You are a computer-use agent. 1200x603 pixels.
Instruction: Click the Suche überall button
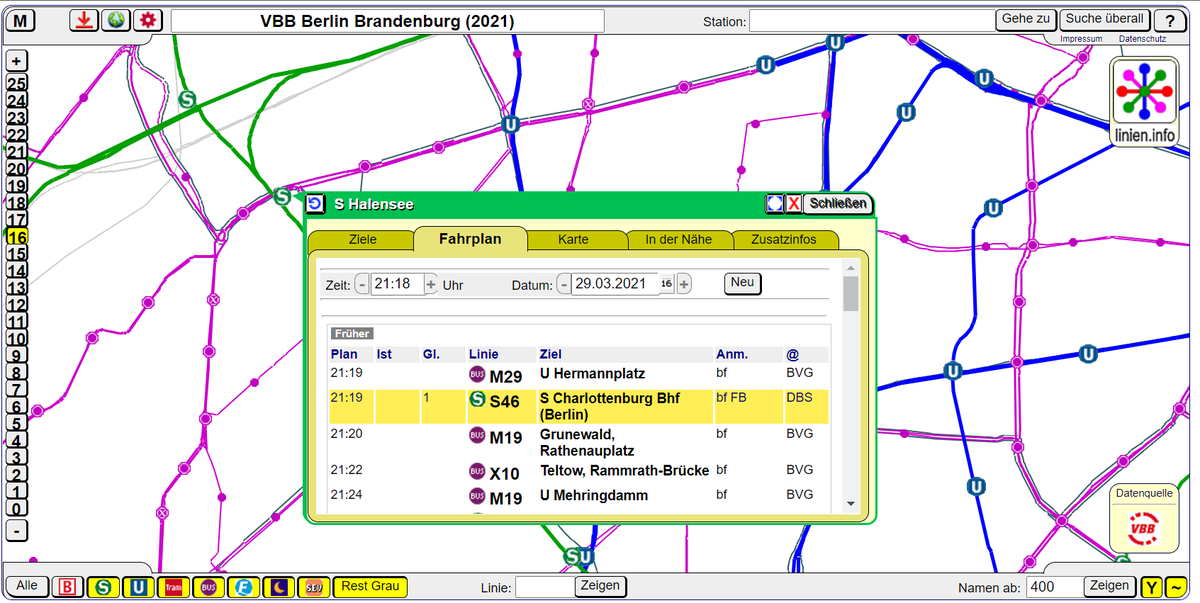pyautogui.click(x=1104, y=19)
